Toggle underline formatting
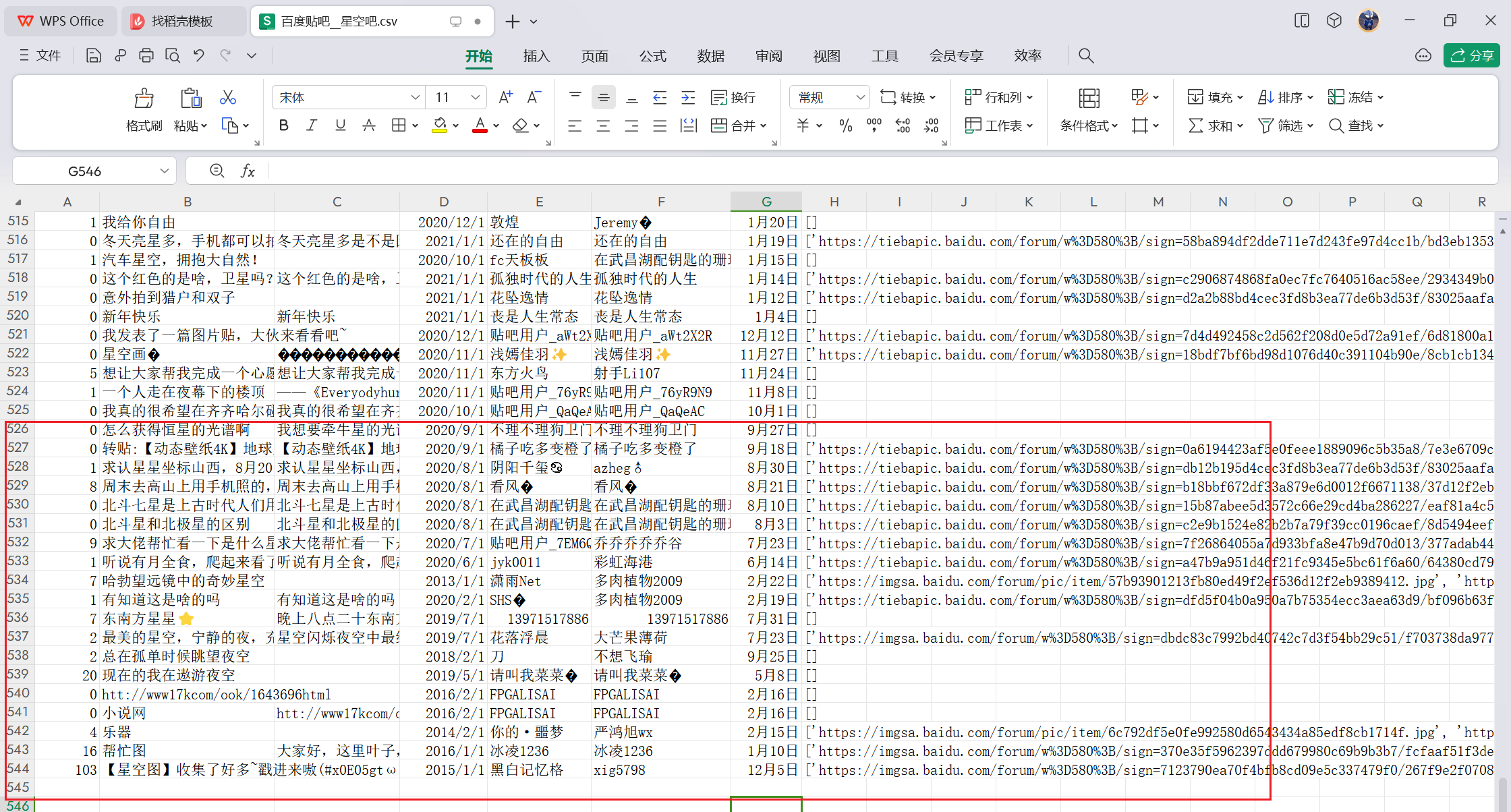The image size is (1511, 812). tap(340, 125)
